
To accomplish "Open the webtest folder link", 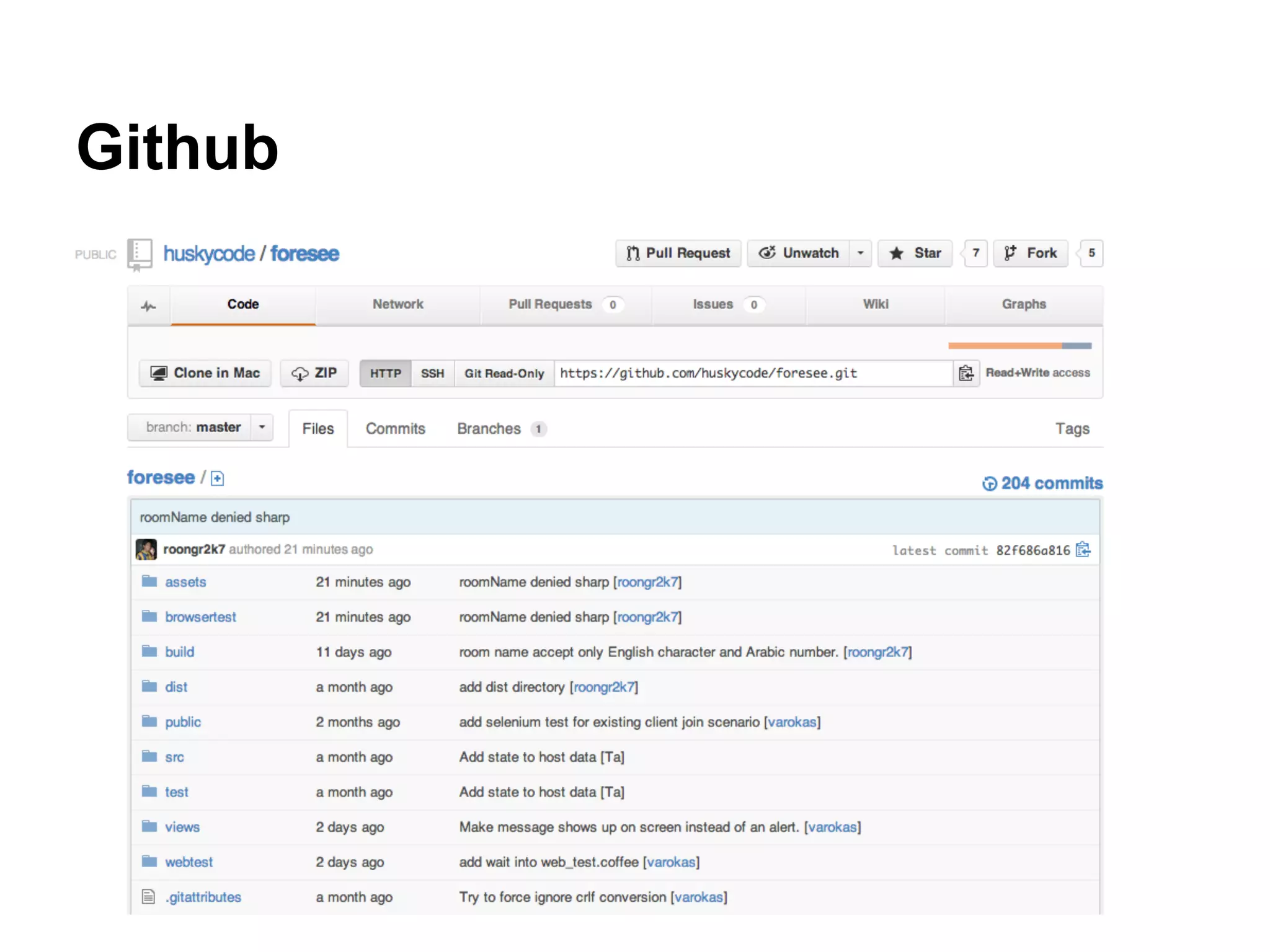I will pyautogui.click(x=189, y=862).
